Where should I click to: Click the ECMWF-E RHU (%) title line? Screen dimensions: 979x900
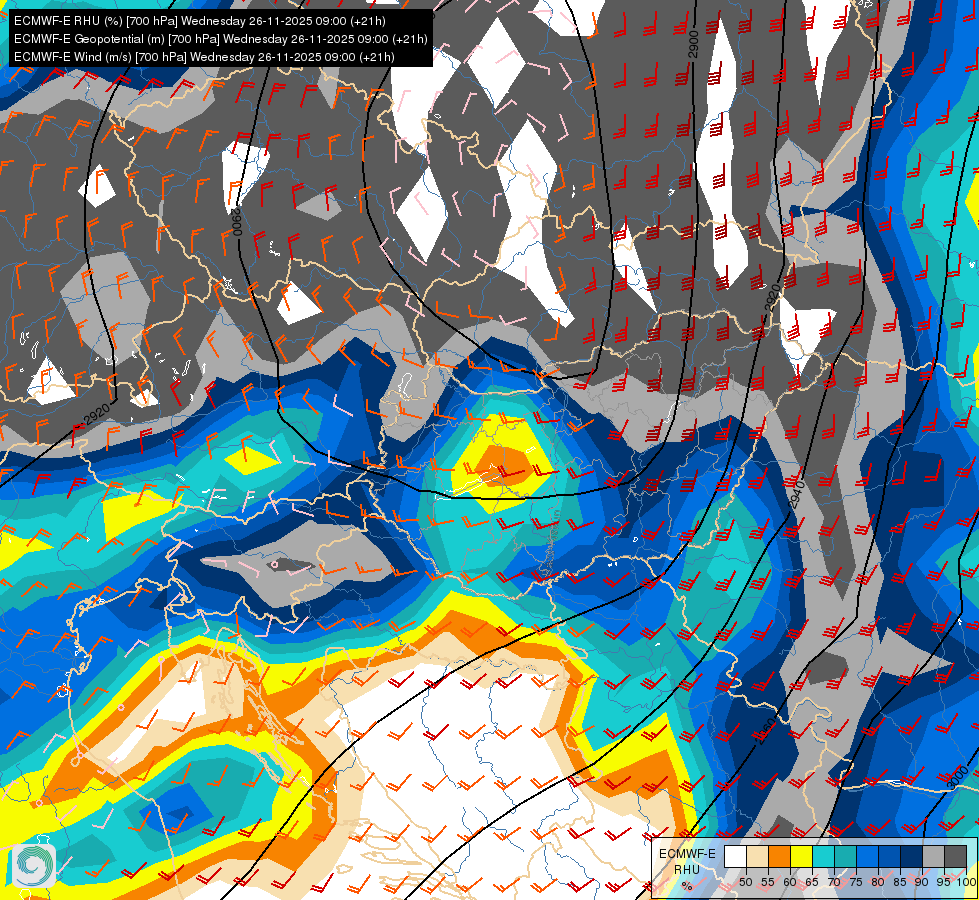pos(200,21)
